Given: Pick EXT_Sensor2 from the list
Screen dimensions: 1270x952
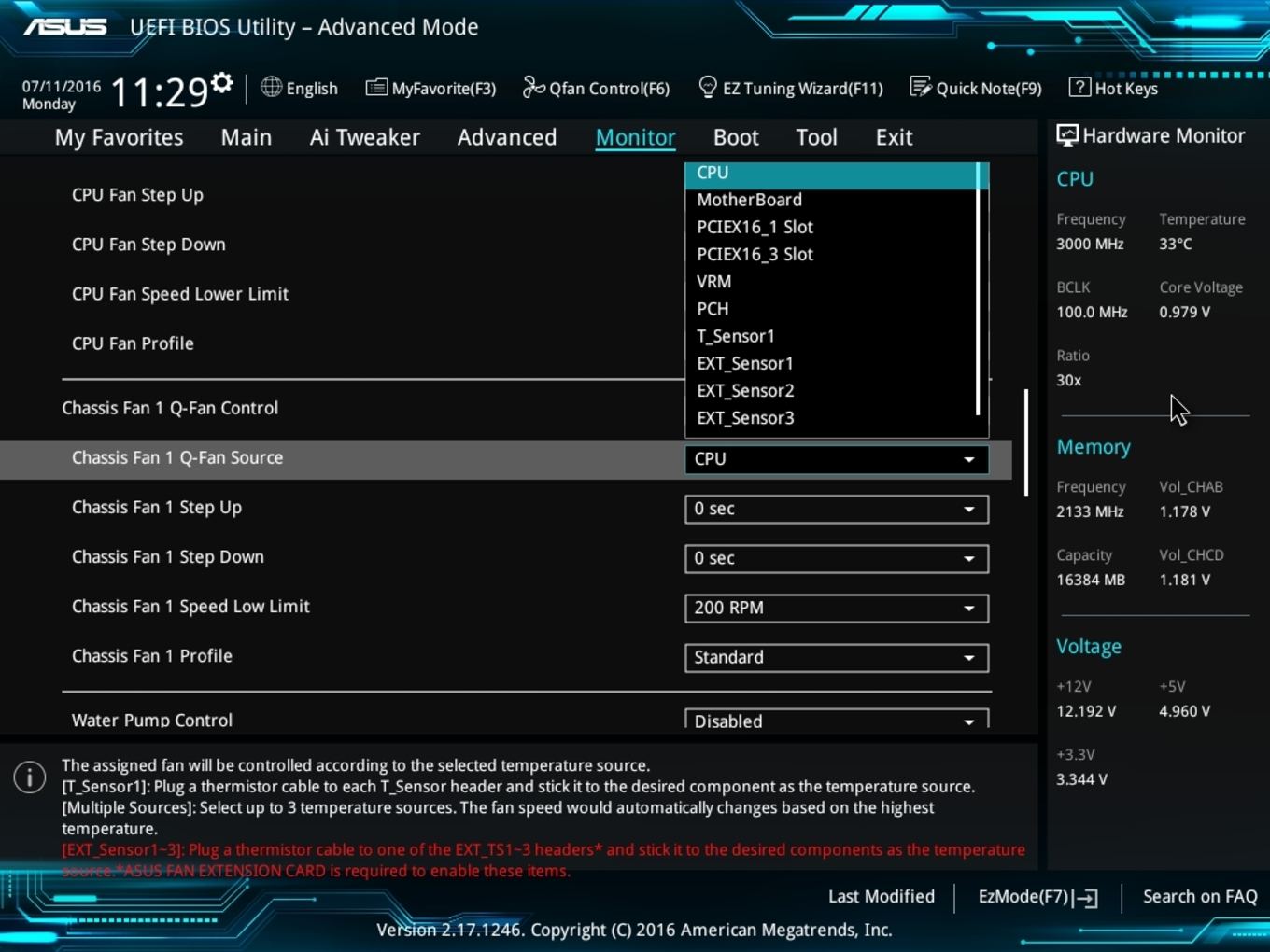Looking at the screenshot, I should [x=831, y=390].
